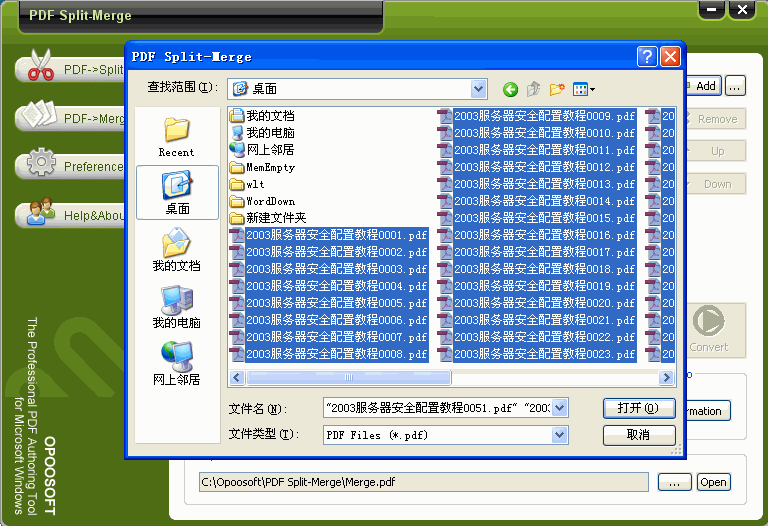Image resolution: width=768 pixels, height=526 pixels.
Task: Expand the 文件类型 filter dropdown
Action: (x=560, y=434)
